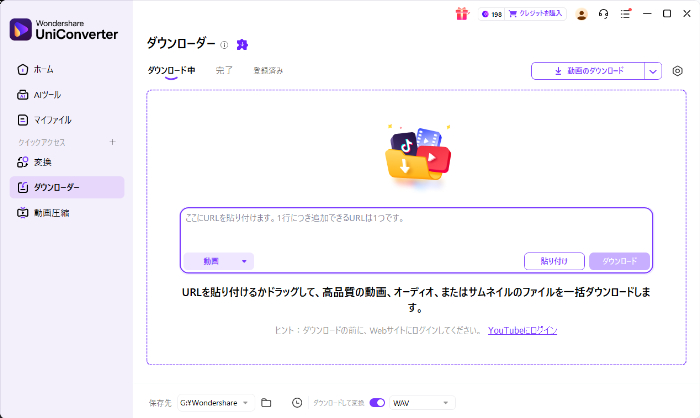The height and width of the screenshot is (418, 700).
Task: Switch to the 登録済み tab
Action: (268, 71)
